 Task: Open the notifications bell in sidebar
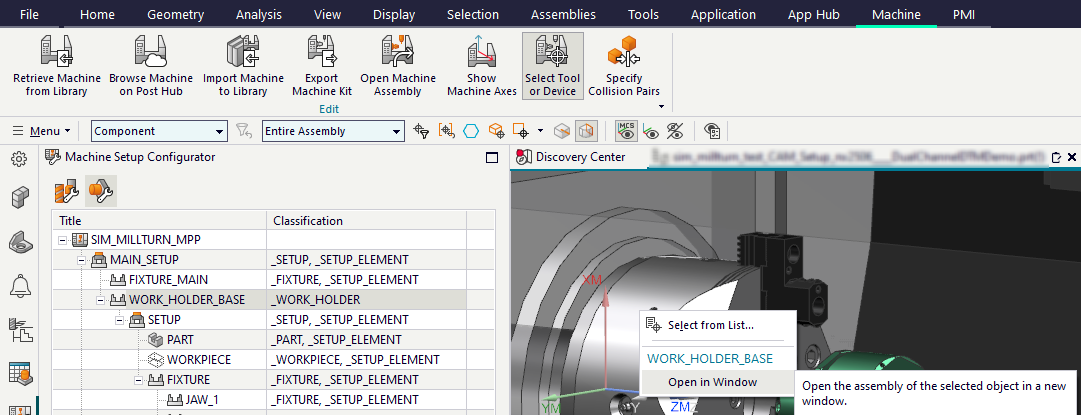coord(19,286)
